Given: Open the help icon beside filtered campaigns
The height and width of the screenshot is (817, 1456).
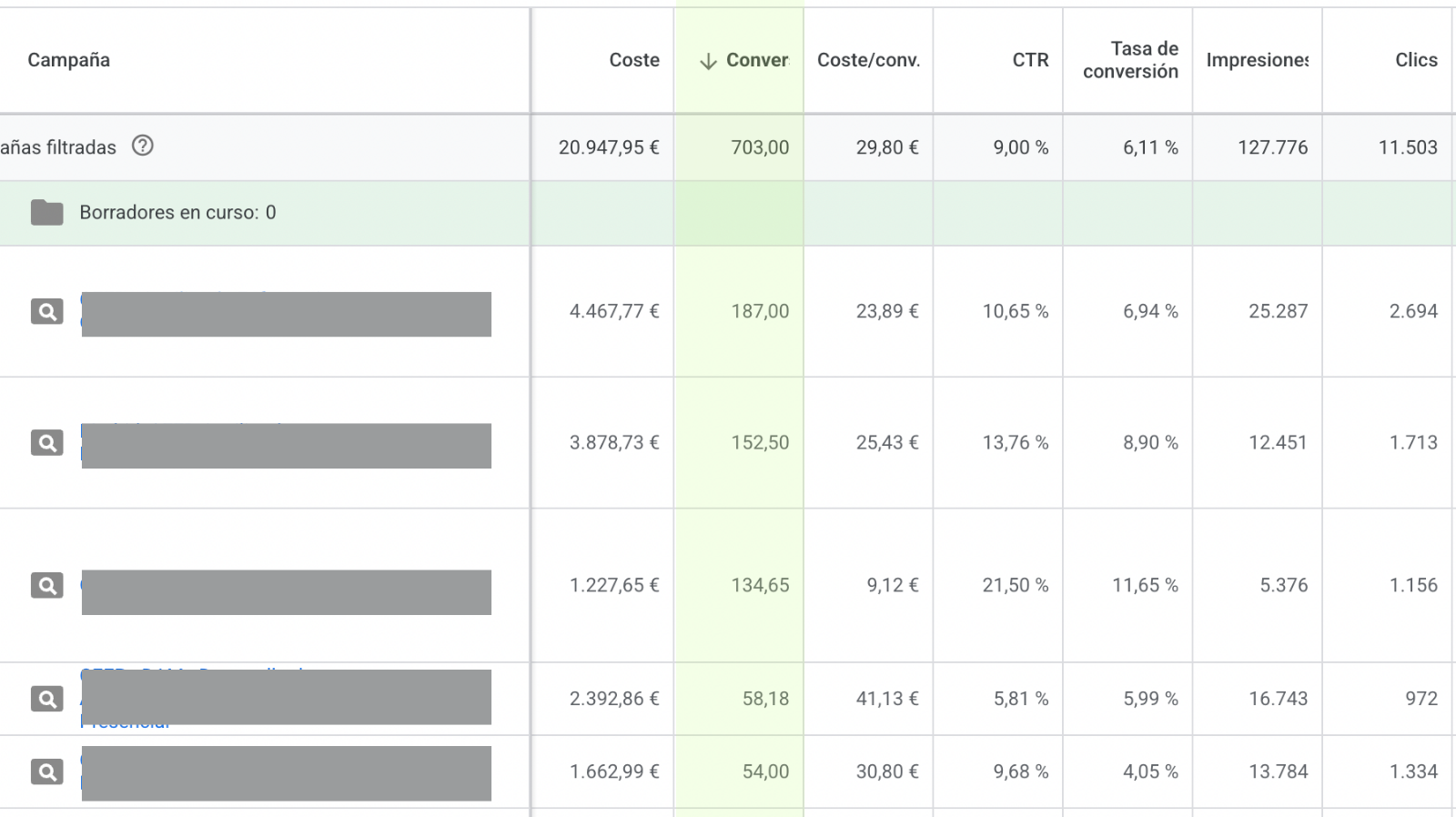Looking at the screenshot, I should [x=143, y=146].
